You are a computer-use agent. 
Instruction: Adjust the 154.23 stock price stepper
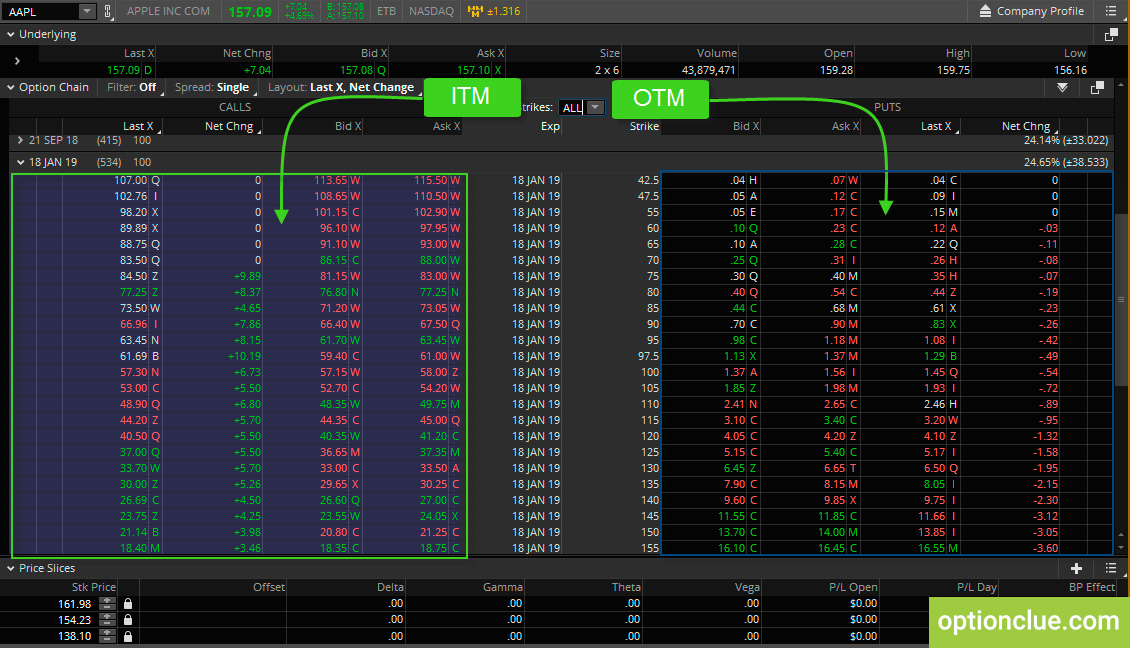107,620
